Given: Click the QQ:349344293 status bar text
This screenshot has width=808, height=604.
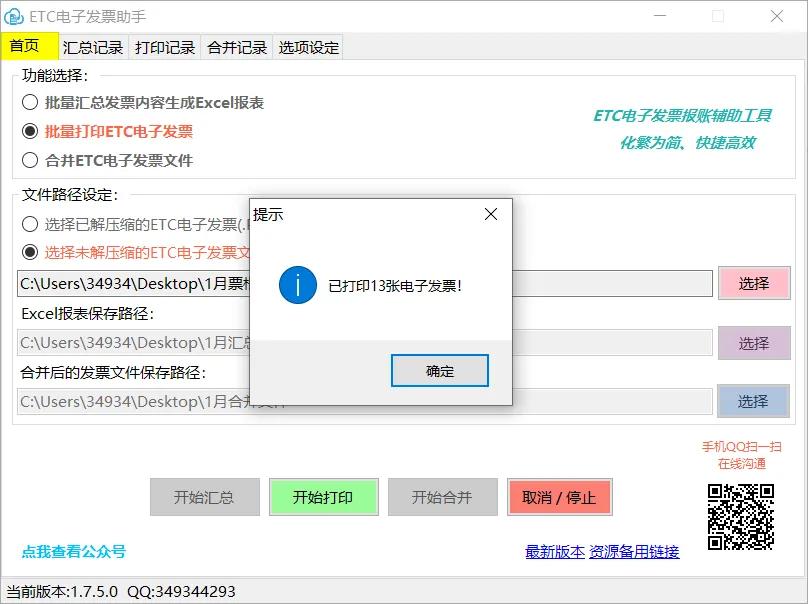Looking at the screenshot, I should pyautogui.click(x=181, y=591).
